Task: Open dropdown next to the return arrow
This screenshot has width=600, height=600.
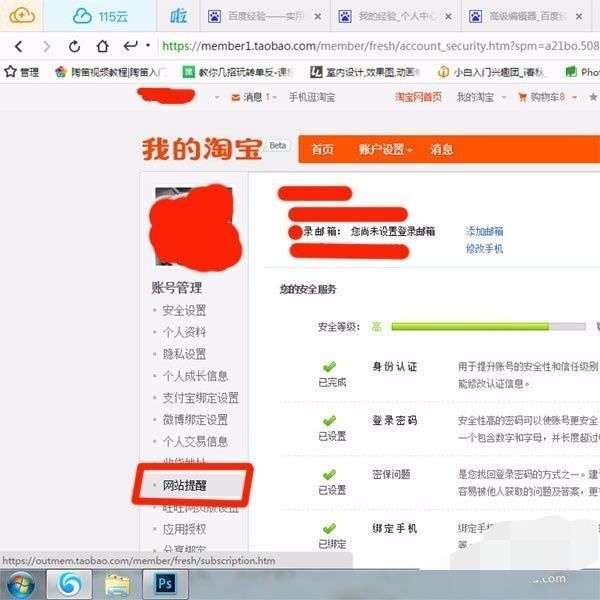Action: [x=148, y=46]
